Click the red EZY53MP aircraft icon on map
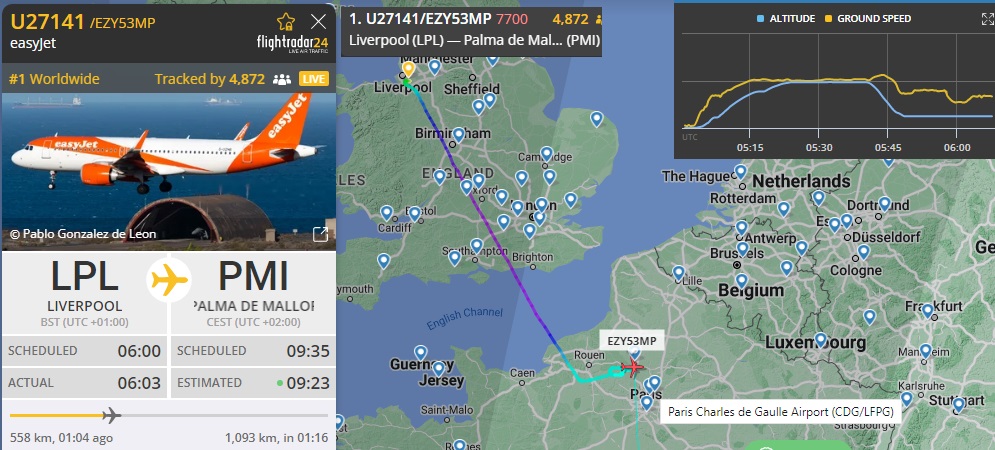The image size is (995, 450). tap(632, 367)
